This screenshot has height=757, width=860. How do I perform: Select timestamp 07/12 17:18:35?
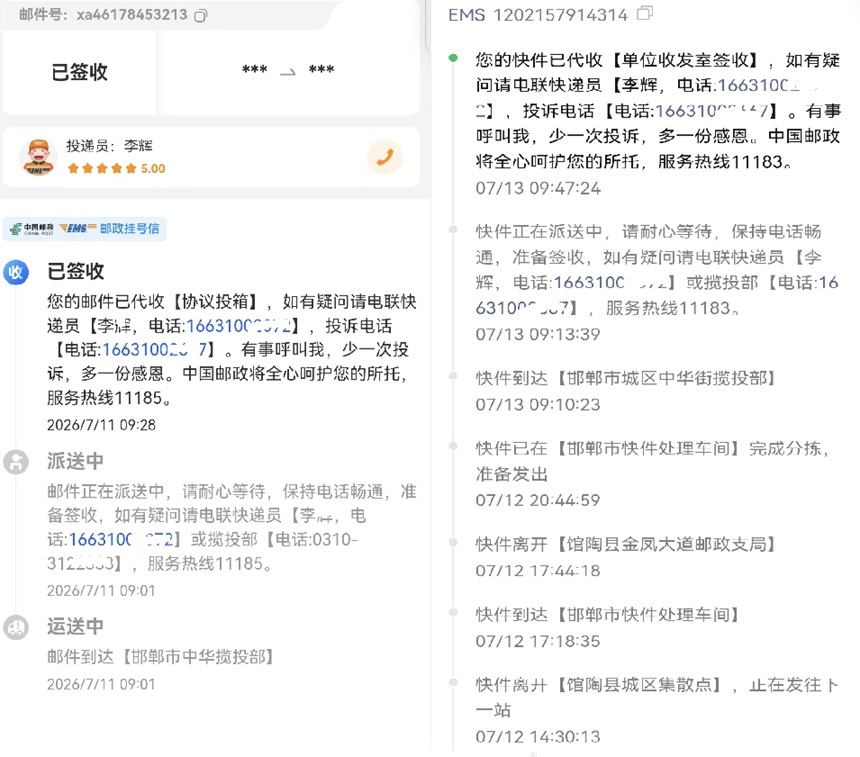pyautogui.click(x=538, y=641)
